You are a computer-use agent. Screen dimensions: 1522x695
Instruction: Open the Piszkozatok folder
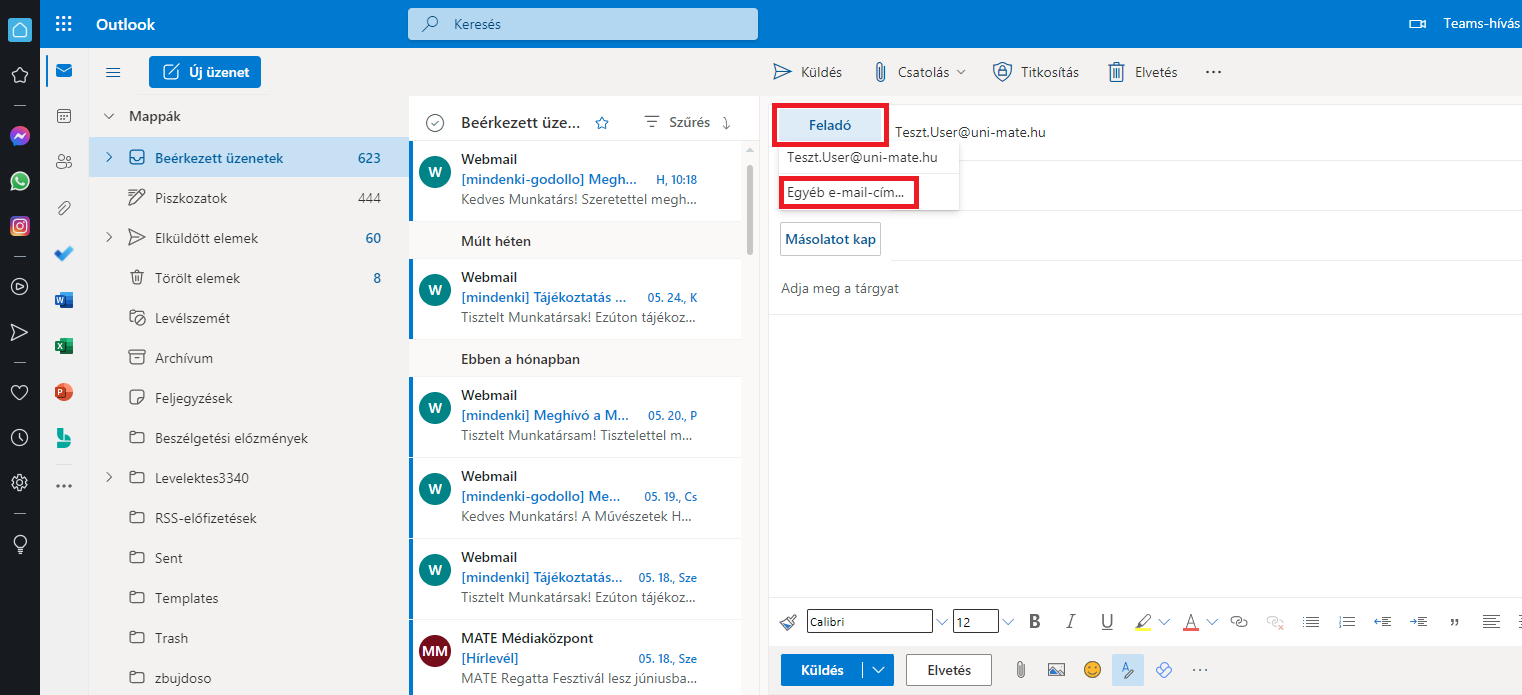point(191,198)
